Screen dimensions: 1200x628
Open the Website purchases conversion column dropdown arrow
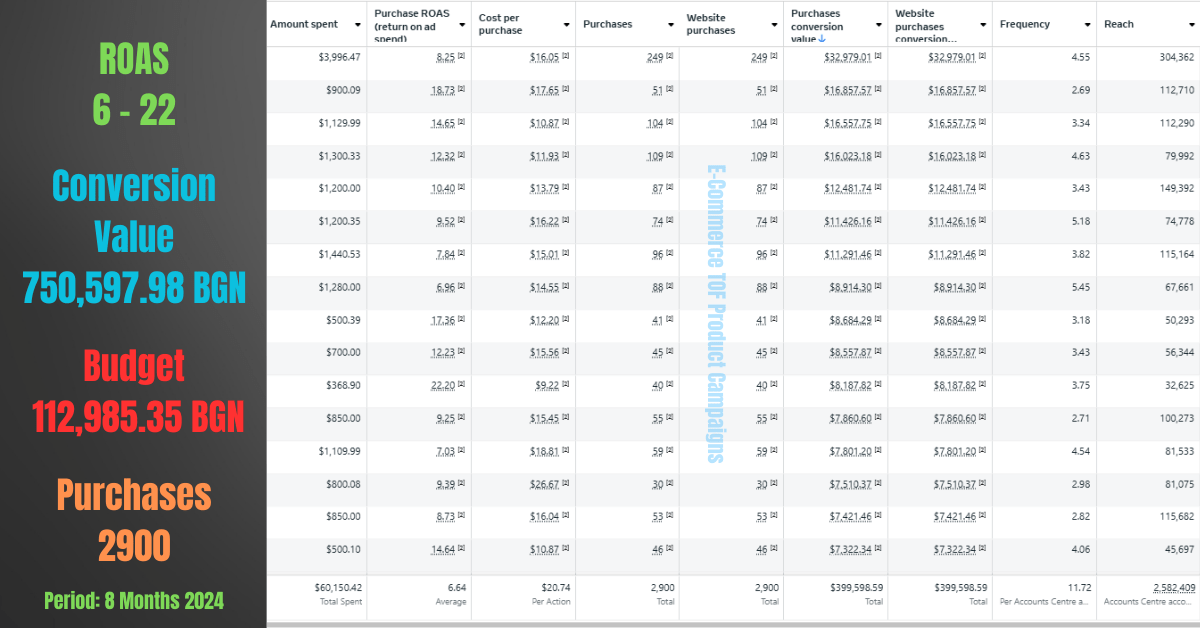click(x=983, y=24)
